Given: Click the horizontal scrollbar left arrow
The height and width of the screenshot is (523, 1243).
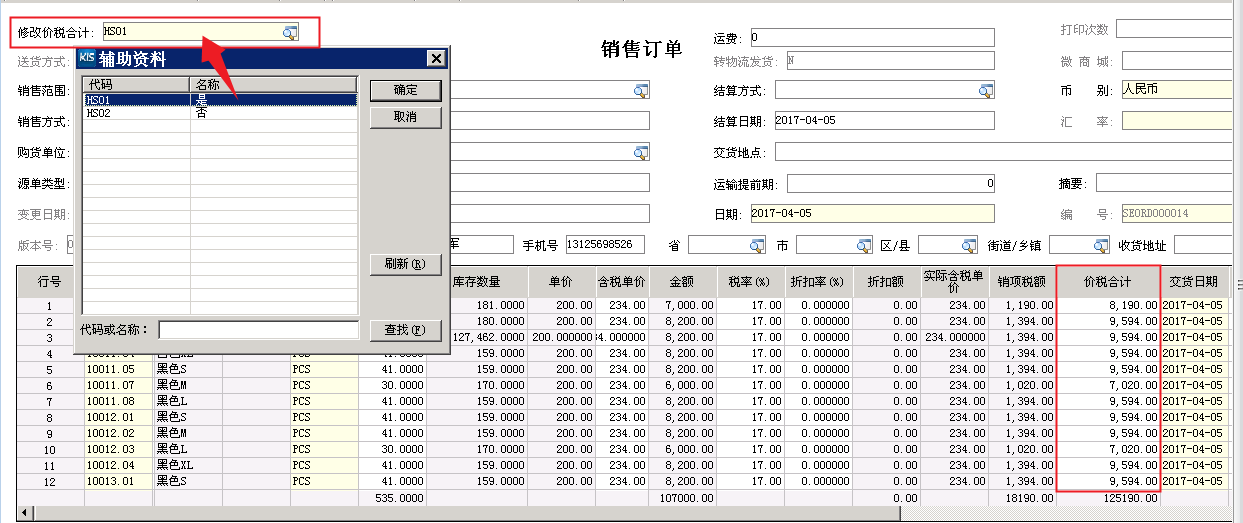Looking at the screenshot, I should click(x=24, y=513).
